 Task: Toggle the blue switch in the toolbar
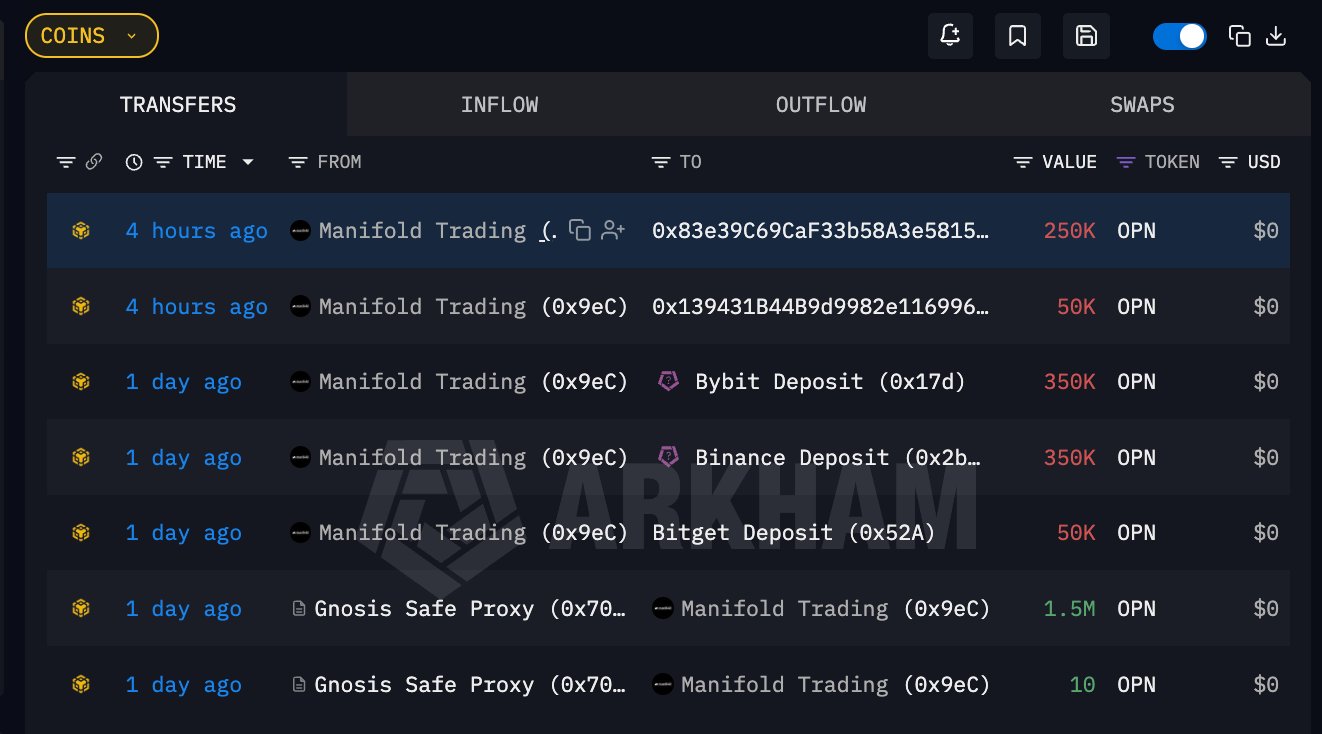(1180, 36)
